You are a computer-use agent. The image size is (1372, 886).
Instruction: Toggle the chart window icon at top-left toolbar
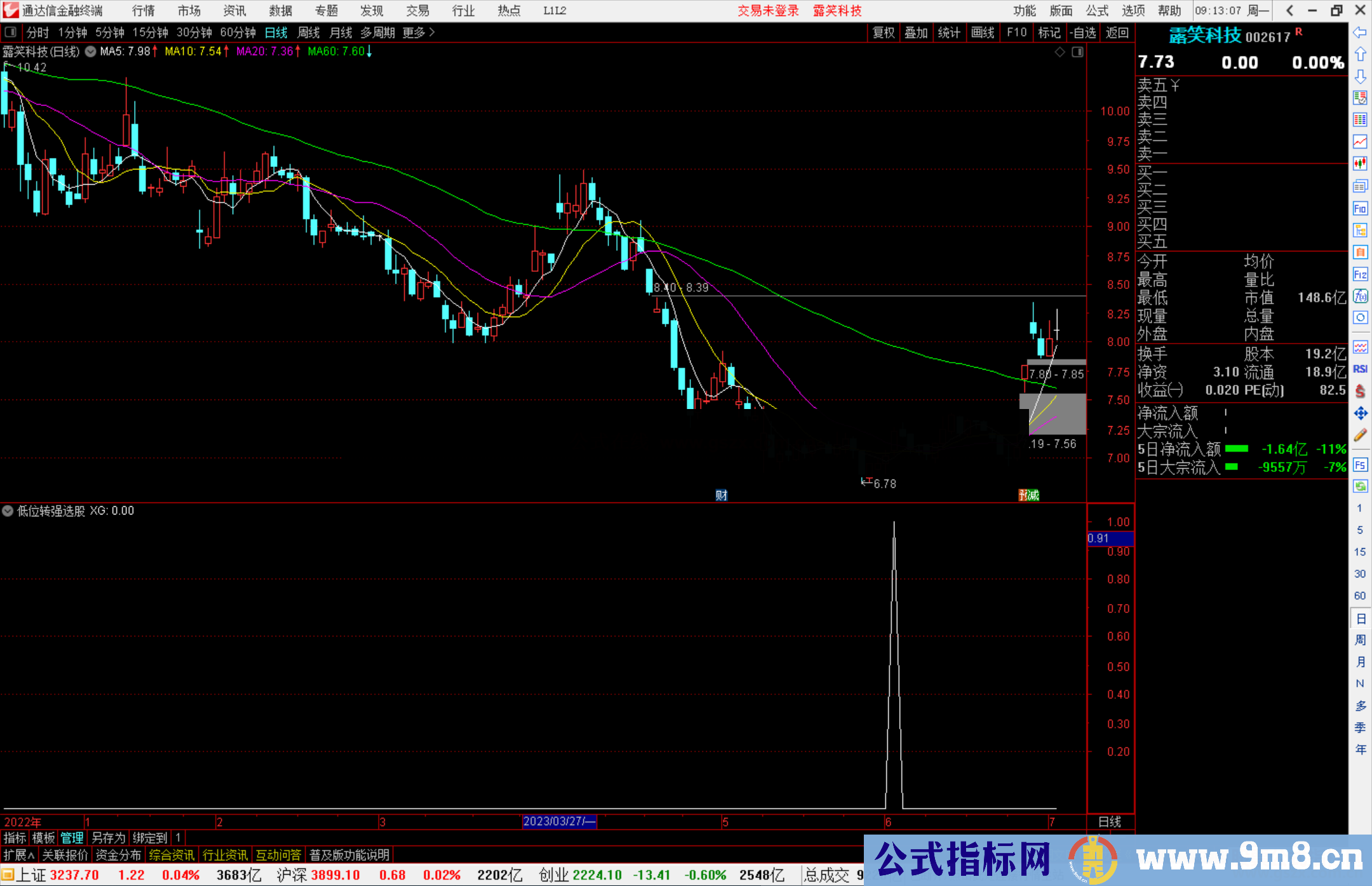tap(11, 32)
